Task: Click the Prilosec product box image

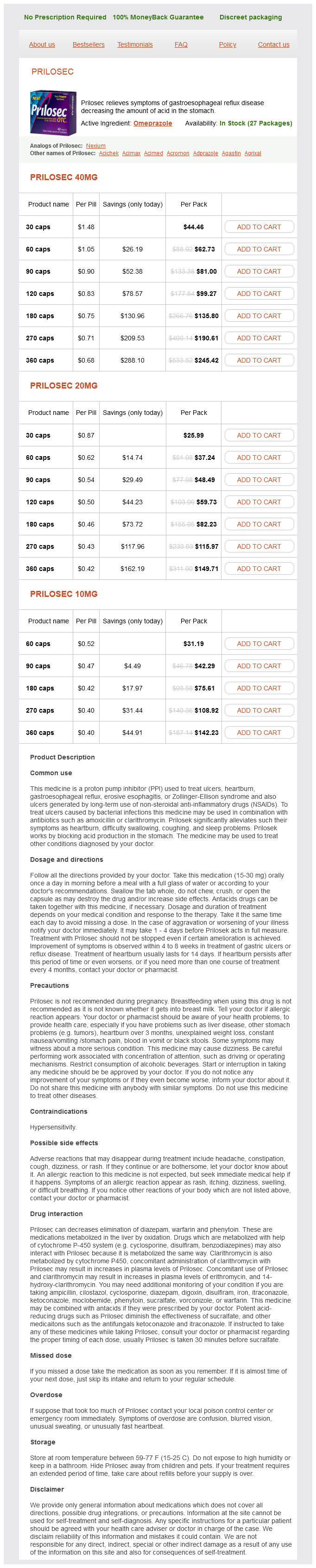Action: click(x=54, y=113)
